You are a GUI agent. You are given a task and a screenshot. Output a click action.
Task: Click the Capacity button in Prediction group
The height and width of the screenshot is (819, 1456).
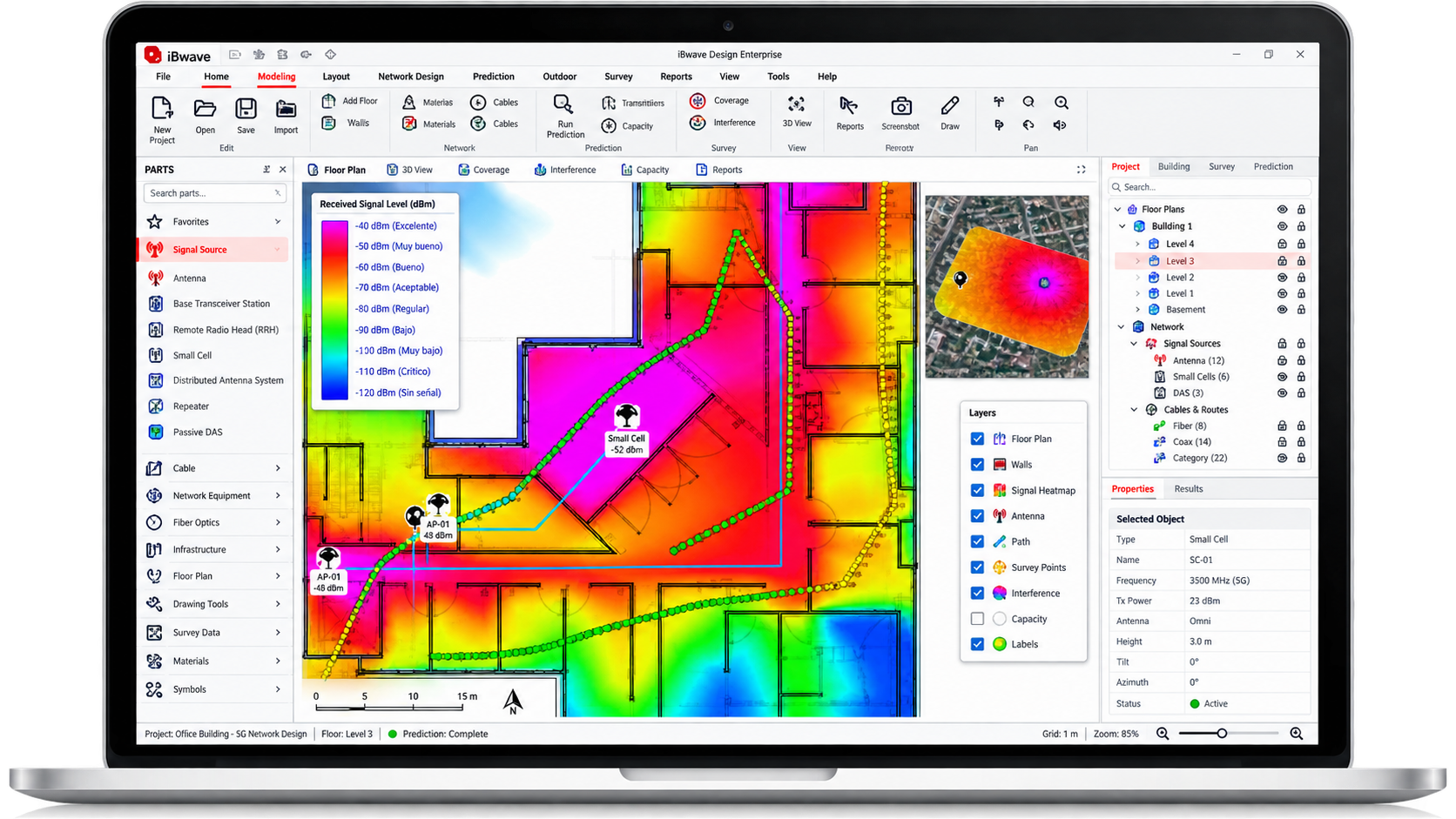[627, 126]
